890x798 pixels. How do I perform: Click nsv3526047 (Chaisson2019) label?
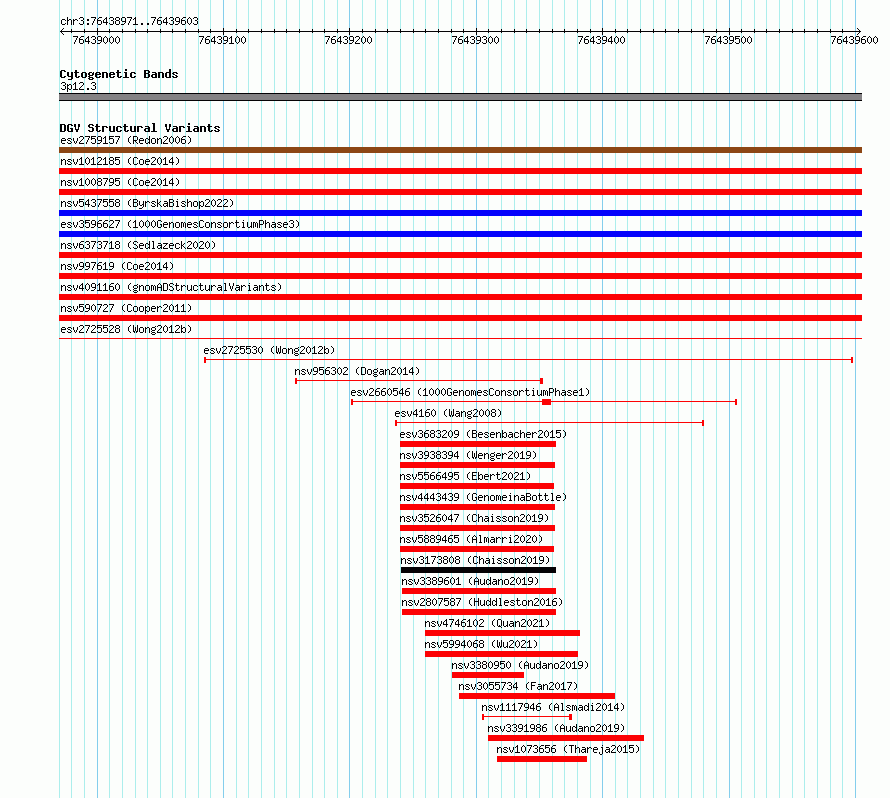click(x=474, y=518)
